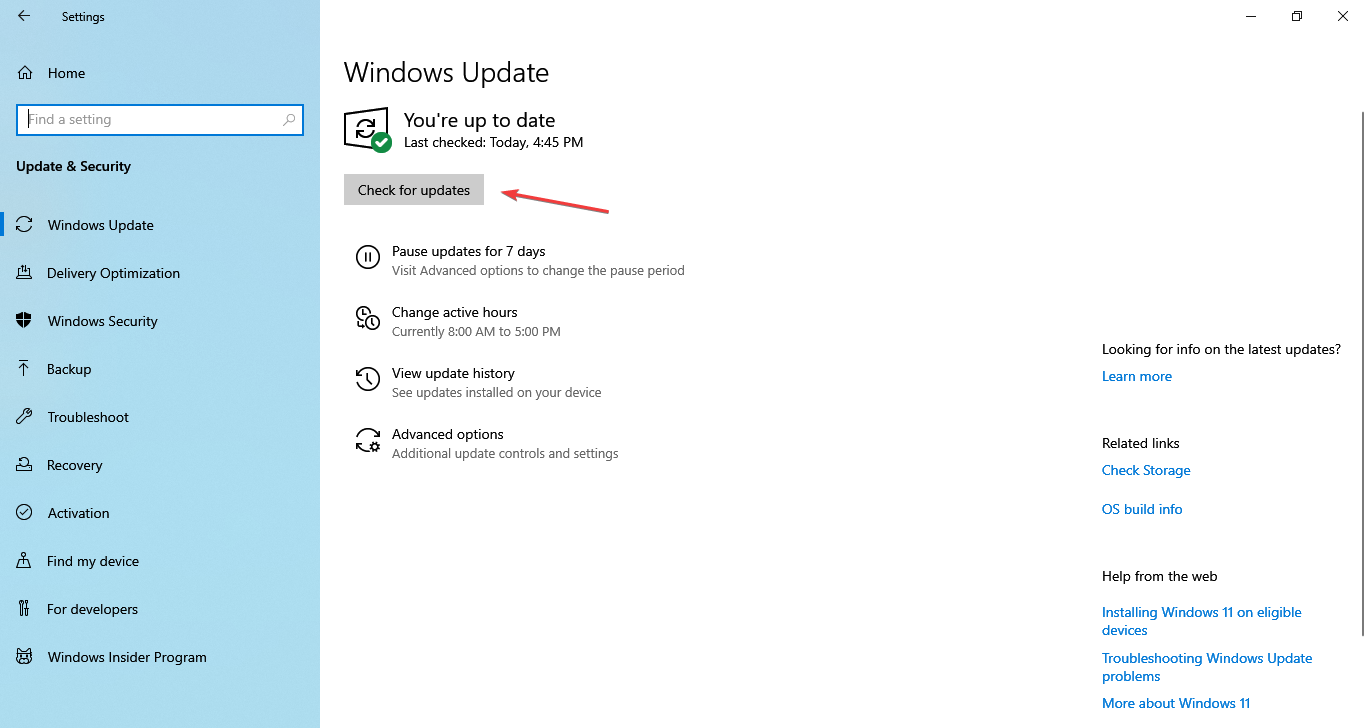The width and height of the screenshot is (1366, 728).
Task: Open the Learn more link
Action: (1137, 376)
